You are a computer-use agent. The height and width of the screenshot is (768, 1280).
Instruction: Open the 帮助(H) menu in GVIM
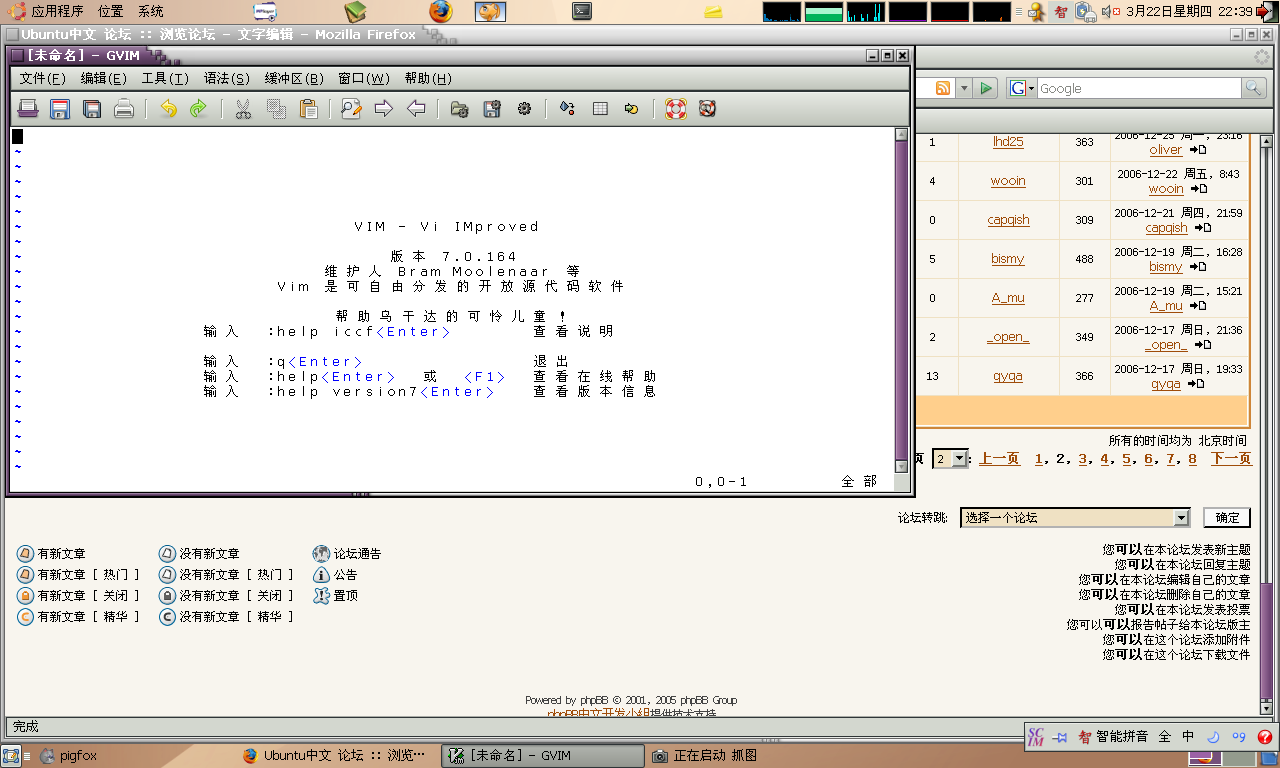coord(428,78)
